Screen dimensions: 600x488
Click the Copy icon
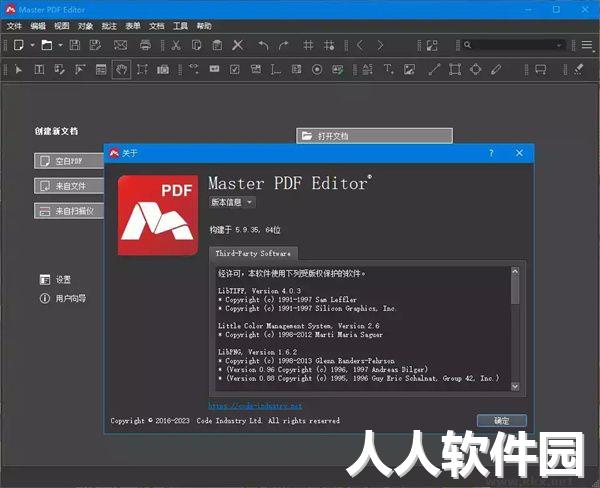196,45
